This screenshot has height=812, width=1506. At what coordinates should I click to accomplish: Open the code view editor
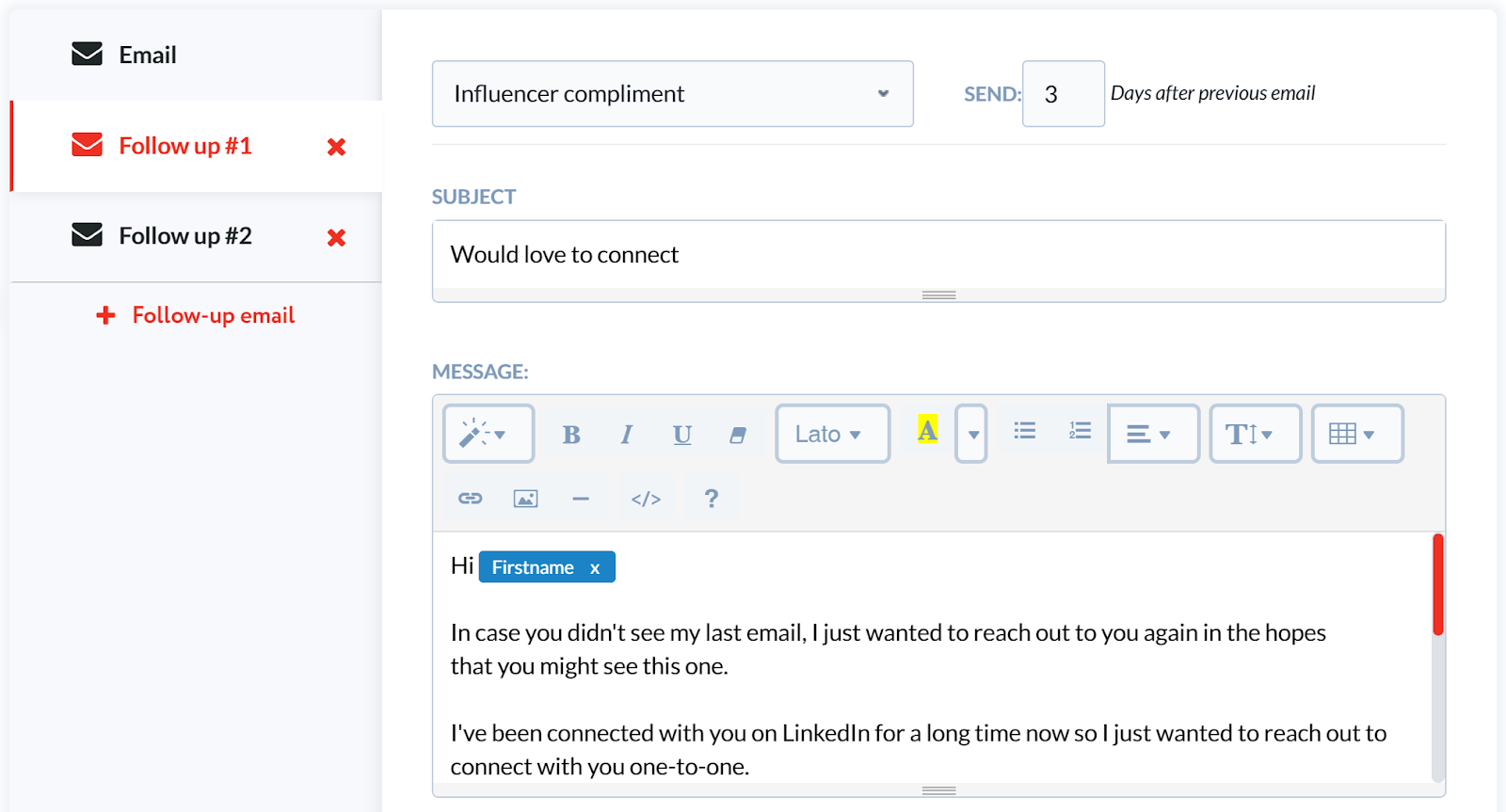click(646, 499)
